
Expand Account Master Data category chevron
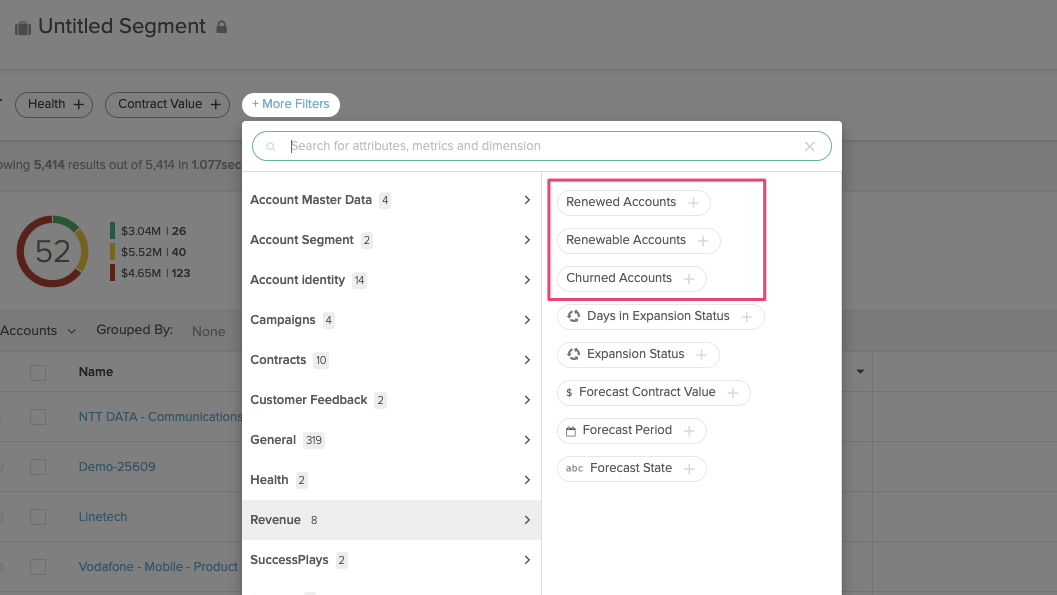(x=527, y=200)
